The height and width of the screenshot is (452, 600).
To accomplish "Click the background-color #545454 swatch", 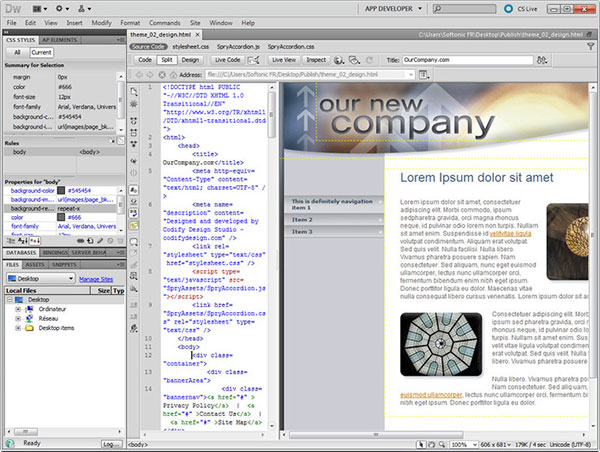I will pyautogui.click(x=60, y=189).
